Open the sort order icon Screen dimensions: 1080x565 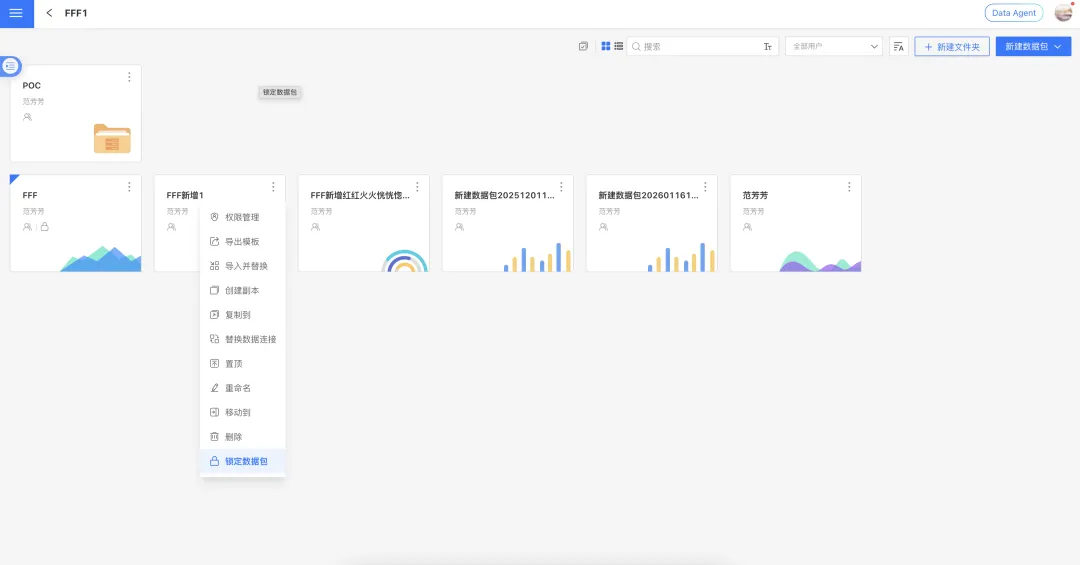898,47
